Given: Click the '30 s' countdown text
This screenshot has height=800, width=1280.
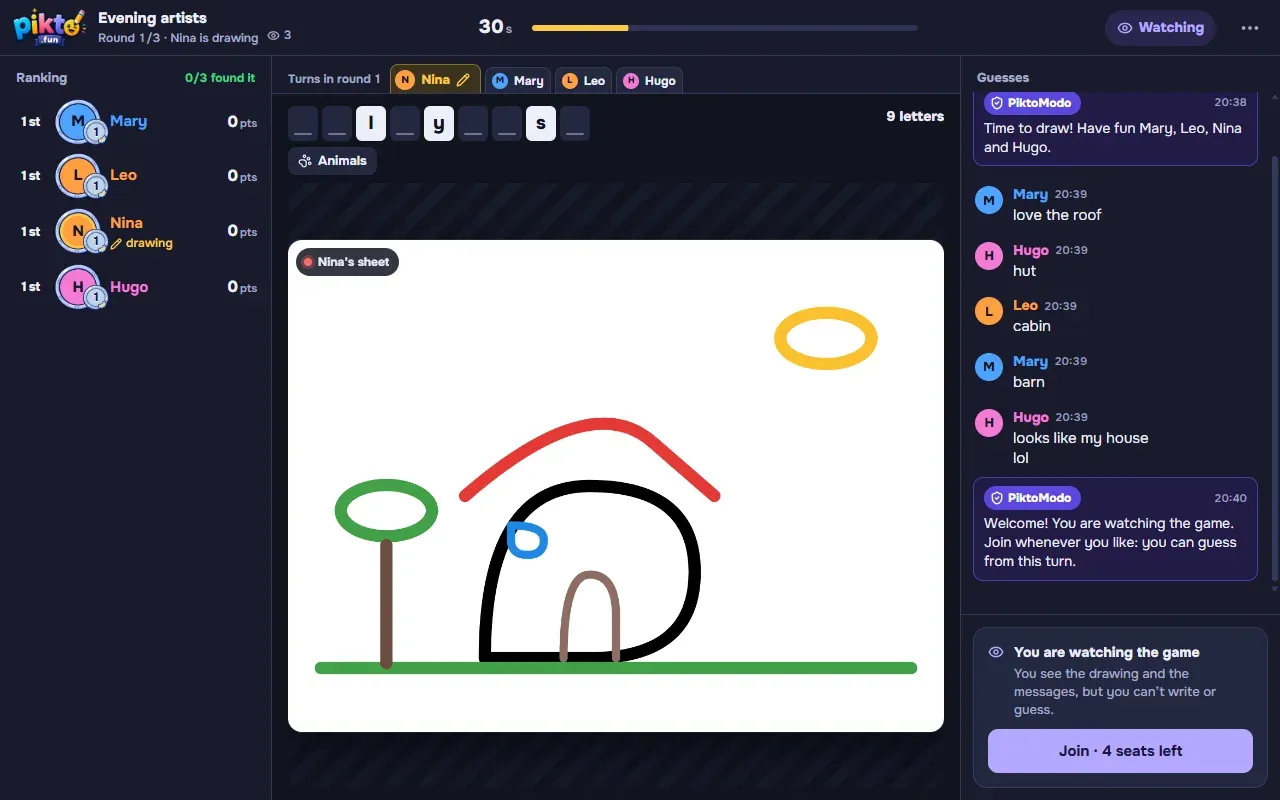Looking at the screenshot, I should 495,27.
